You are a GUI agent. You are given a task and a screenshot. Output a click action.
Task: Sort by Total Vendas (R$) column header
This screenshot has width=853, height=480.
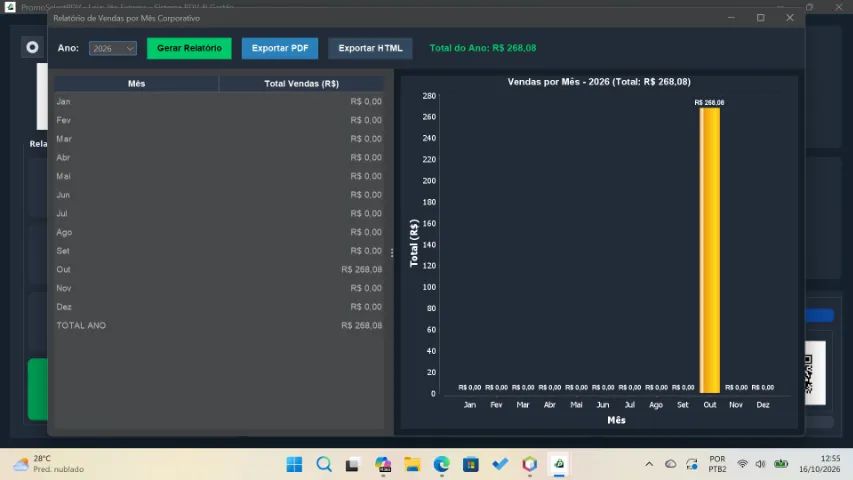(301, 83)
